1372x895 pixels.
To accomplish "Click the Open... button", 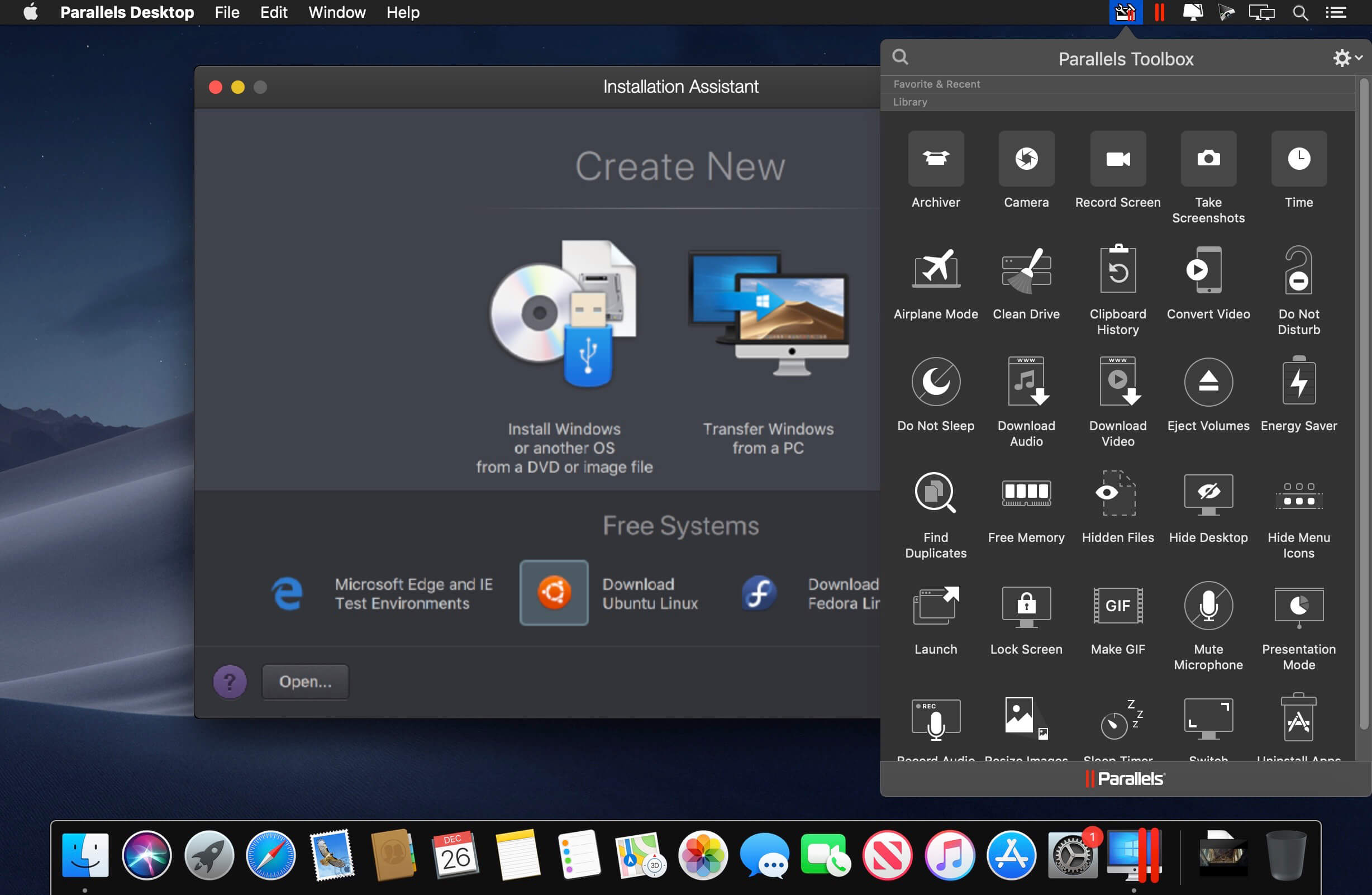I will pos(305,682).
